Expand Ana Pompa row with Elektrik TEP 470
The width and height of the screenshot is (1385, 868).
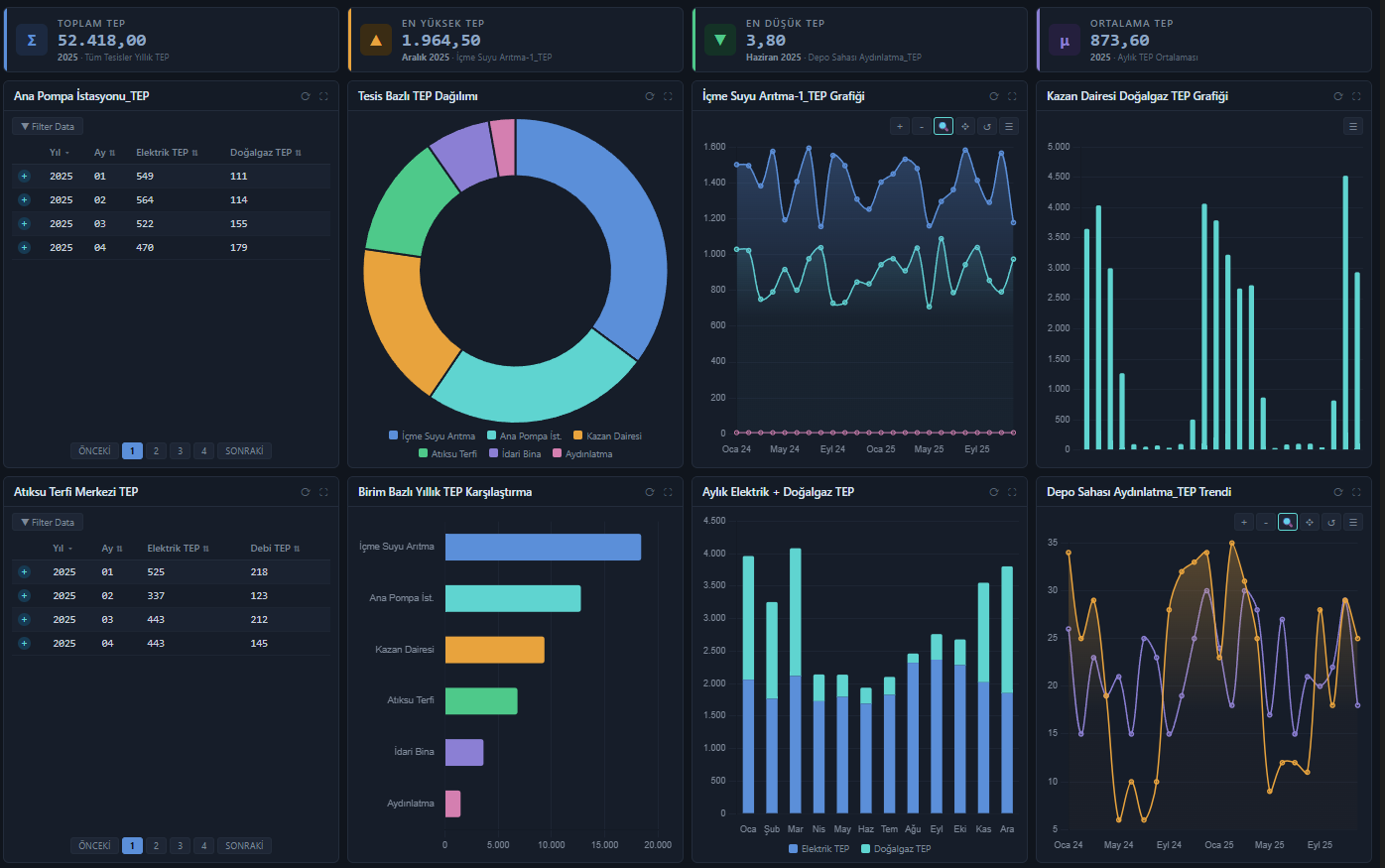click(x=24, y=248)
